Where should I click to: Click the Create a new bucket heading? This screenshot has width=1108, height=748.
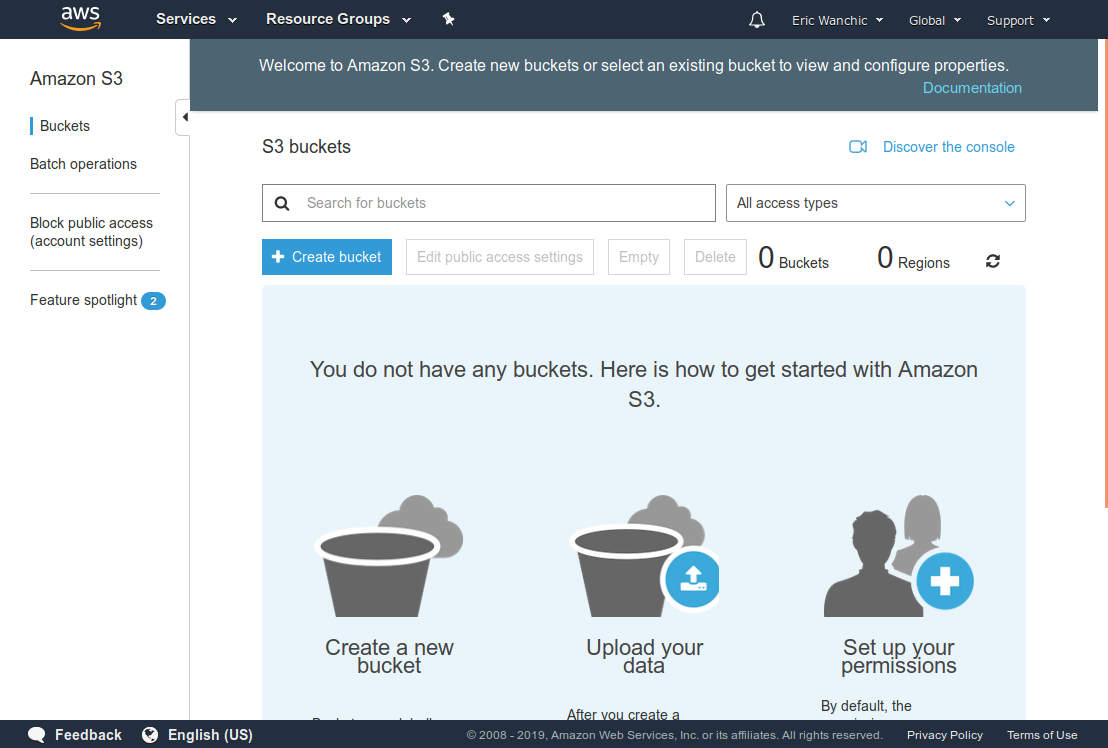(x=389, y=656)
